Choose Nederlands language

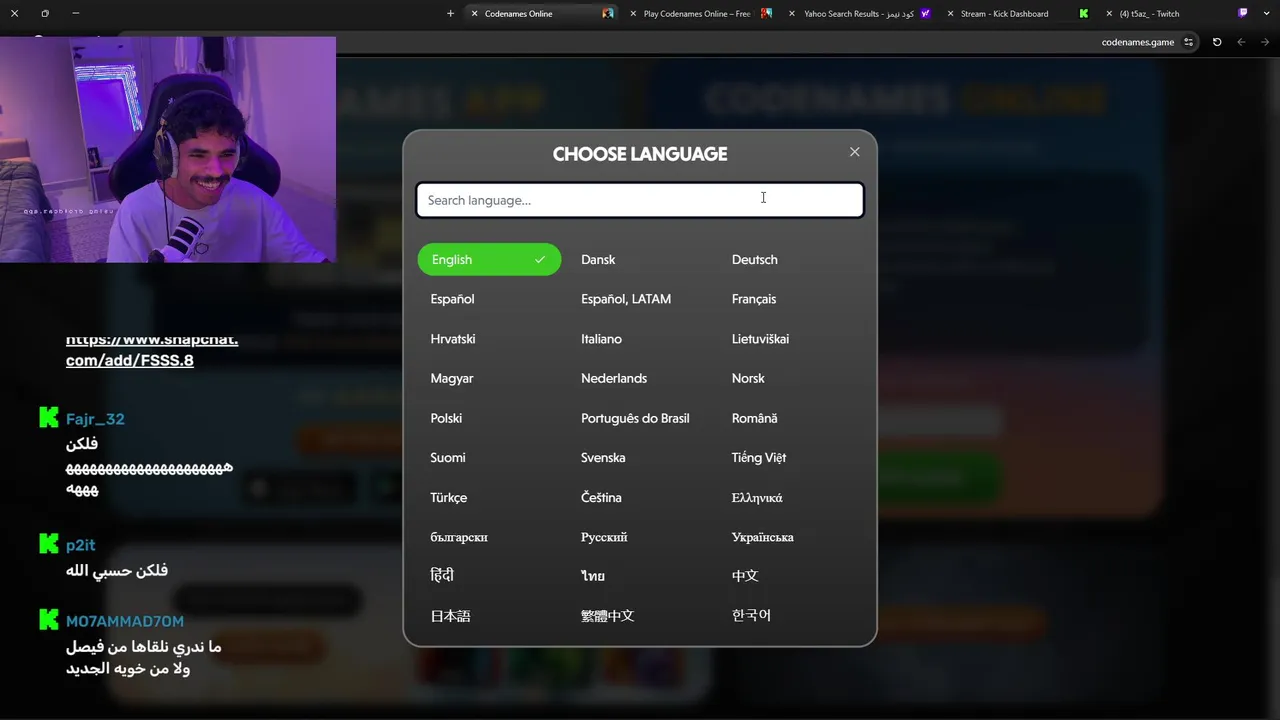(x=614, y=378)
